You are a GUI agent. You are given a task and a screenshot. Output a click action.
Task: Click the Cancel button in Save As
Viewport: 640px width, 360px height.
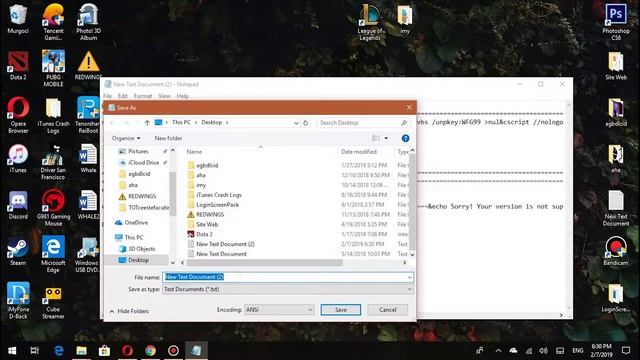(x=387, y=310)
